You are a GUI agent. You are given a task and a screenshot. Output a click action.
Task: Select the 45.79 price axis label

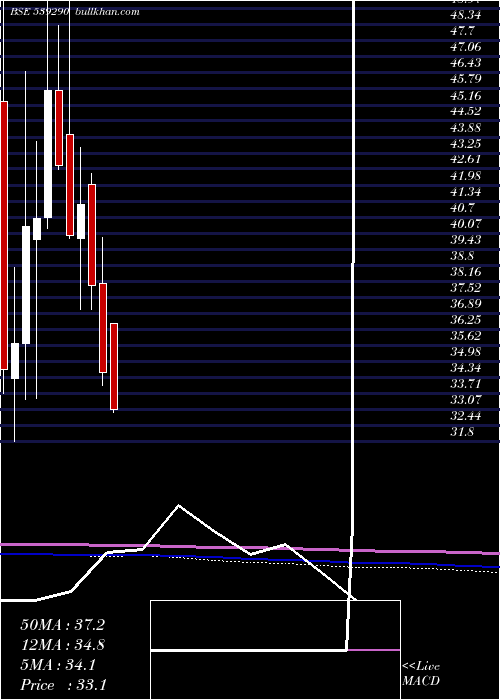point(466,79)
